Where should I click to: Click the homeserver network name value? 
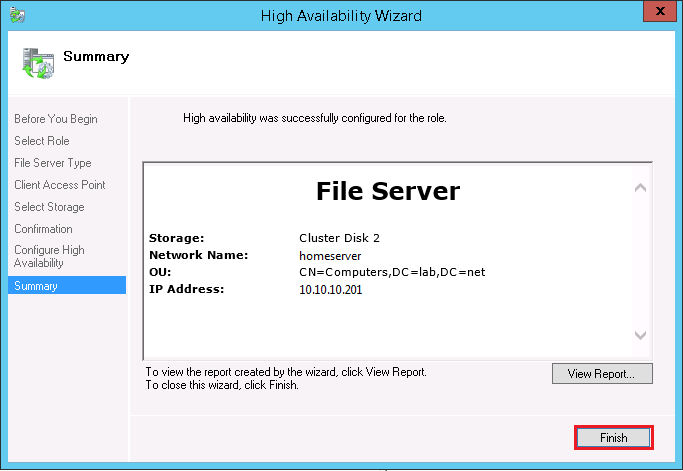click(330, 256)
